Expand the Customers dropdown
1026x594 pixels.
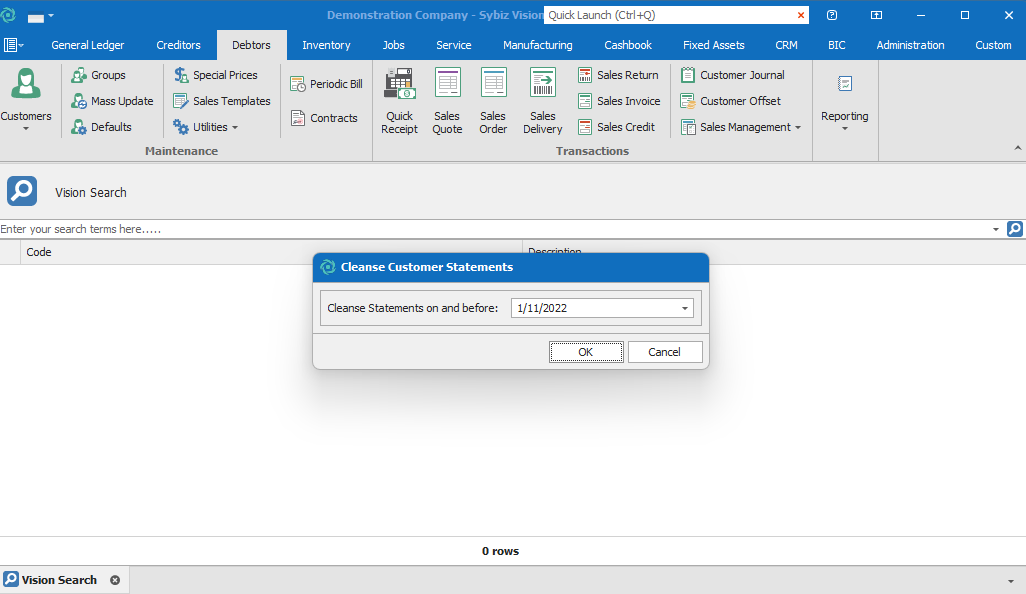click(26, 128)
